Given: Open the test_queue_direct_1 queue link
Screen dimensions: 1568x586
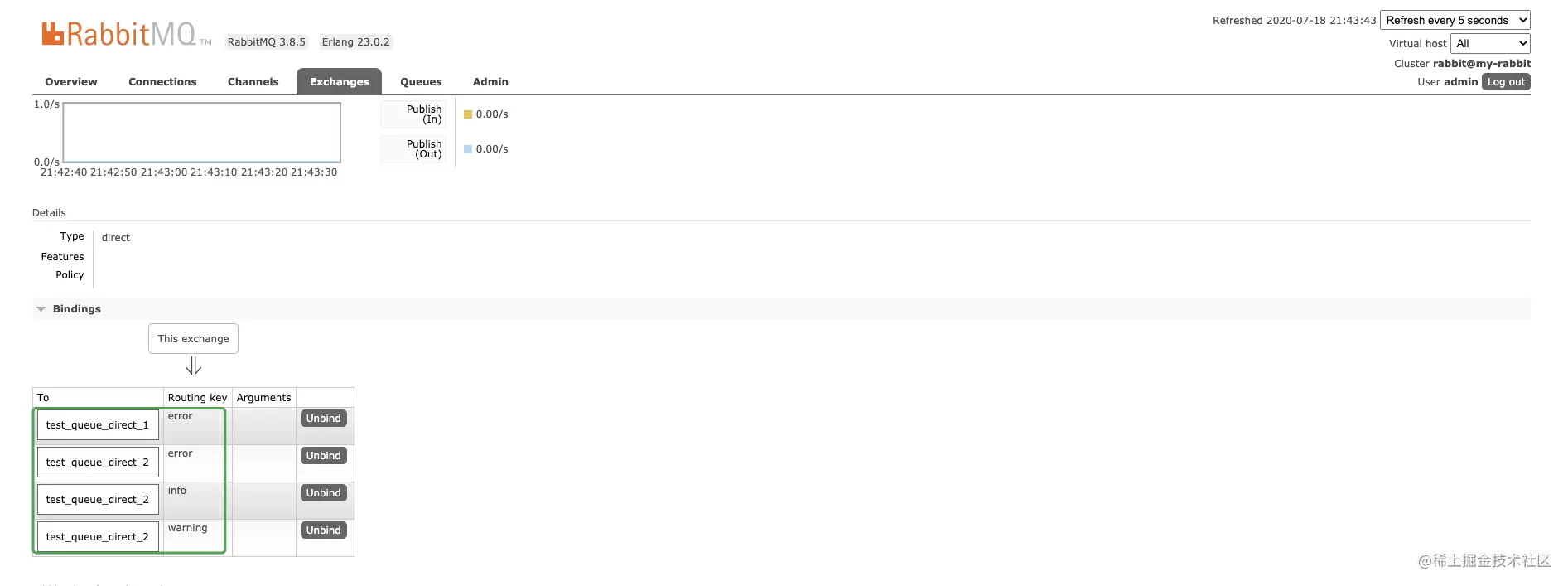Looking at the screenshot, I should click(98, 425).
